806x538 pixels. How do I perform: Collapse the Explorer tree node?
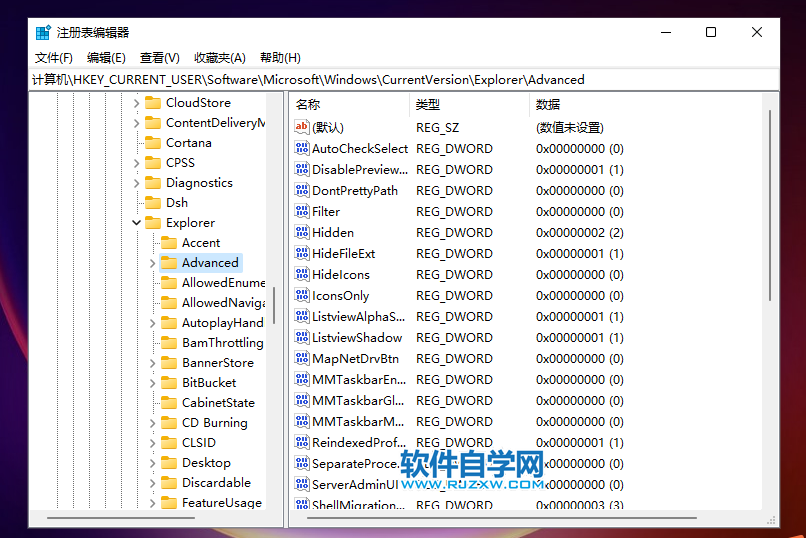pyautogui.click(x=136, y=223)
